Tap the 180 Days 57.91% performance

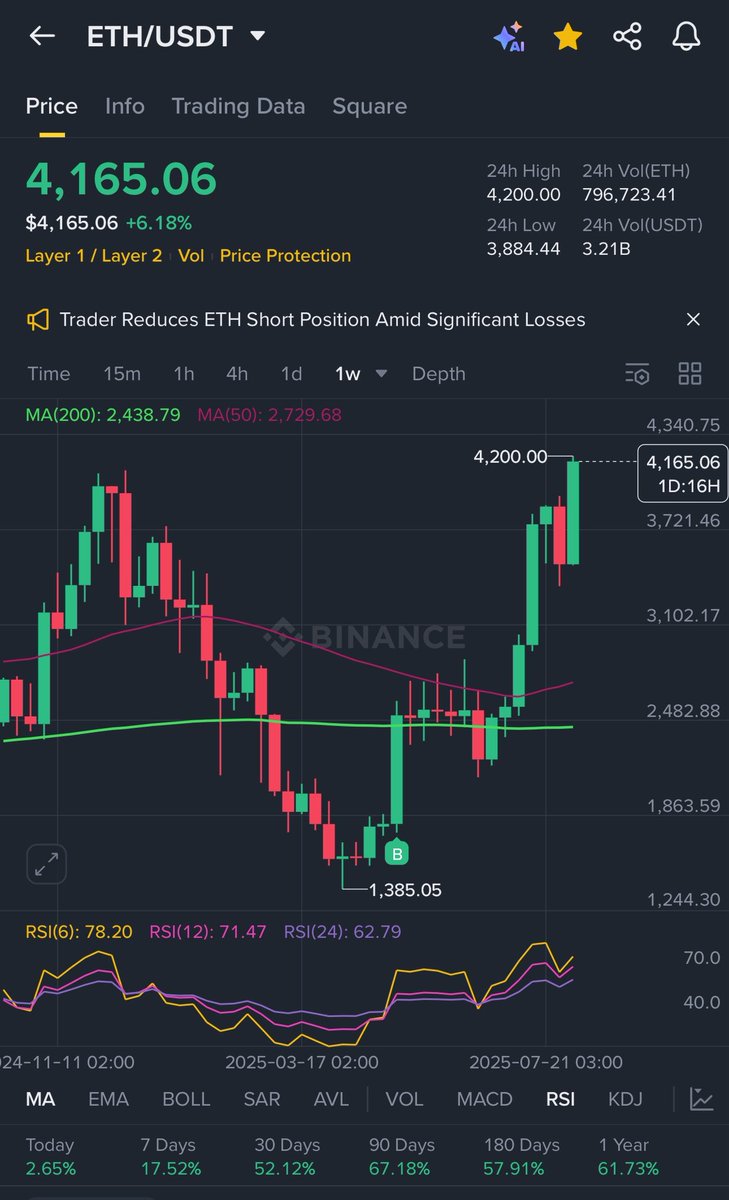[520, 1157]
